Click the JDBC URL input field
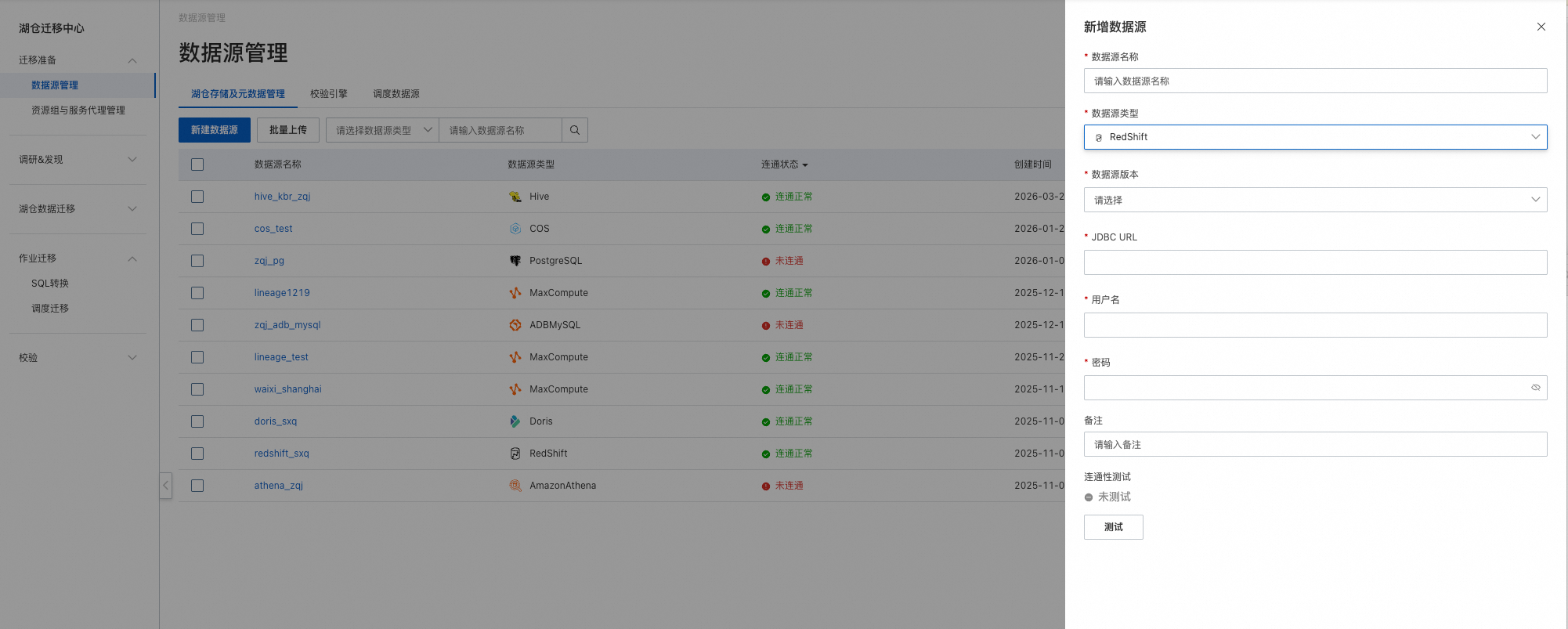Image resolution: width=1568 pixels, height=629 pixels. click(1315, 262)
